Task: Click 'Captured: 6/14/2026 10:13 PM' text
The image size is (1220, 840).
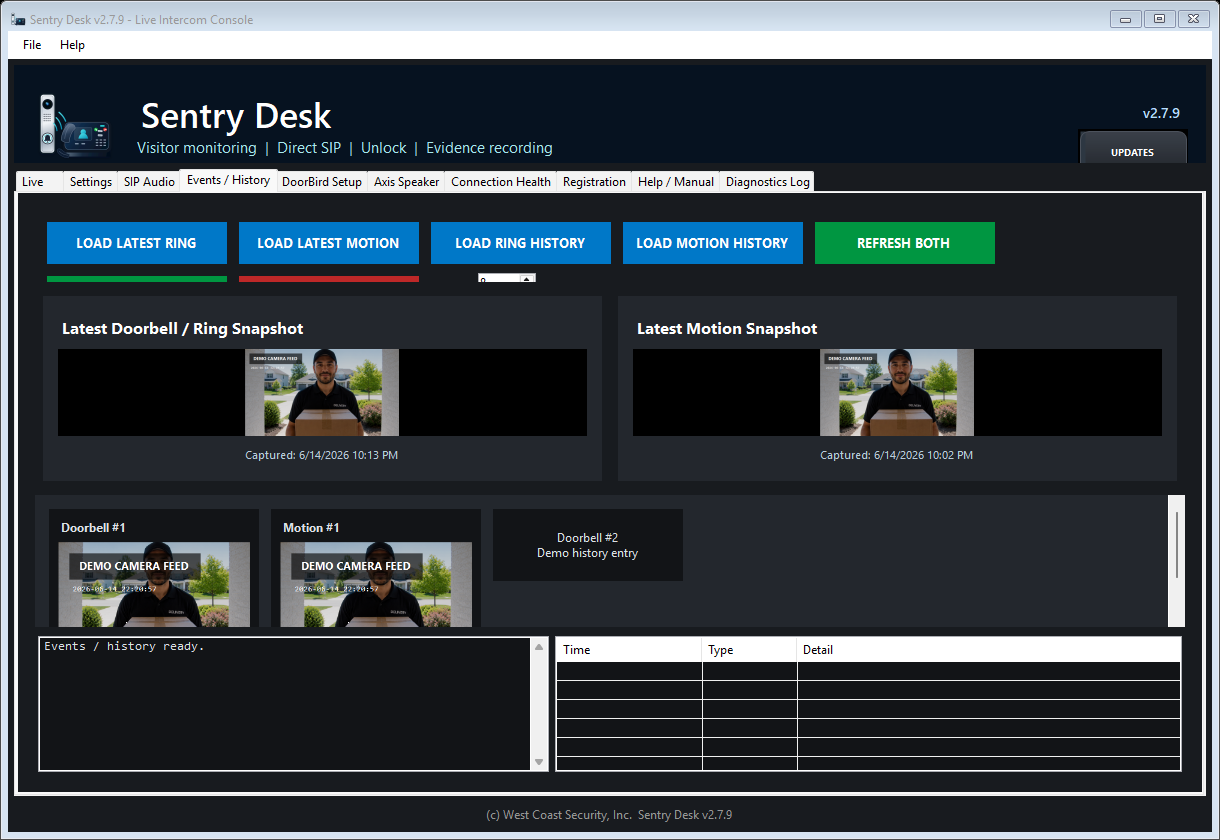Action: [x=322, y=455]
